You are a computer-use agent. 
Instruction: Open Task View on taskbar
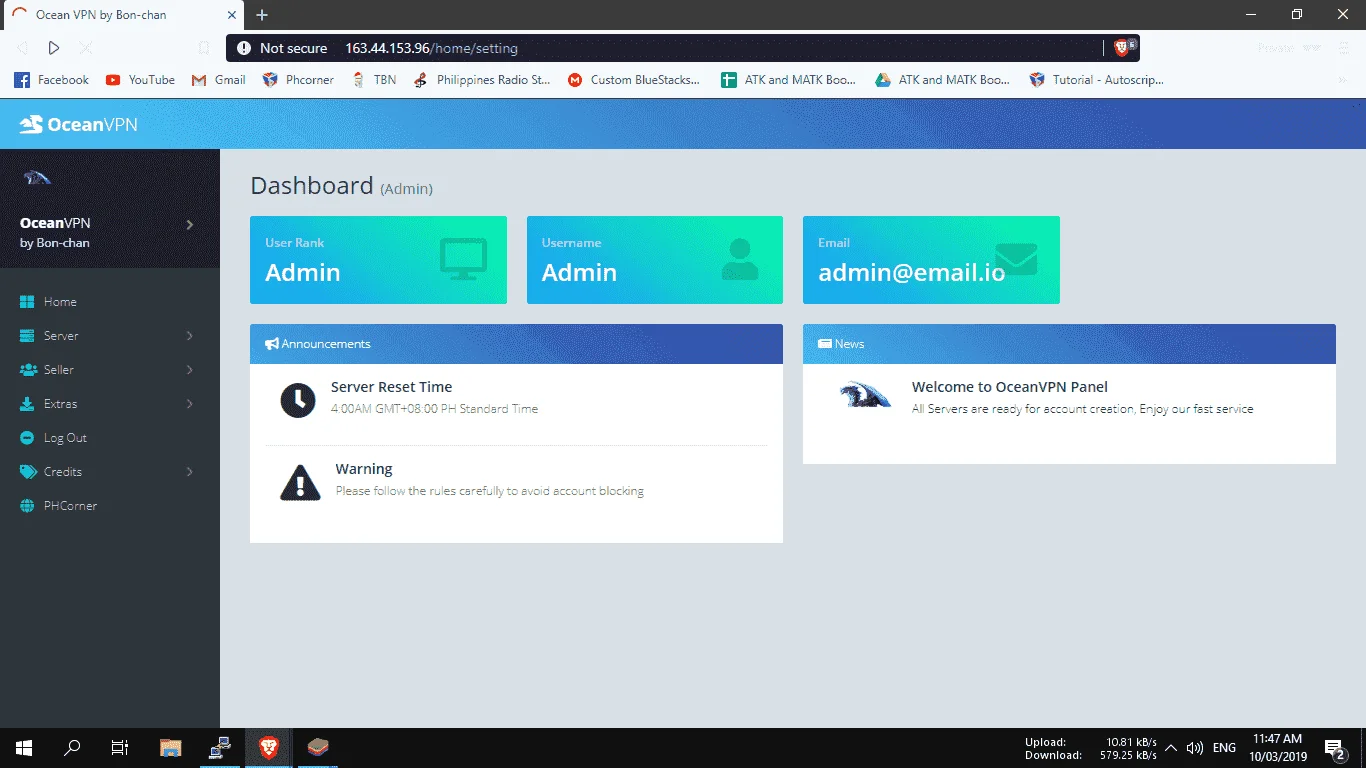(119, 747)
